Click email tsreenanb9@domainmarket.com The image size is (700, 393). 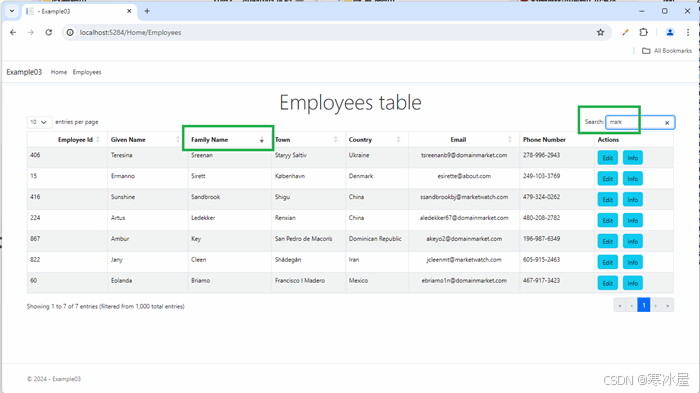(464, 155)
